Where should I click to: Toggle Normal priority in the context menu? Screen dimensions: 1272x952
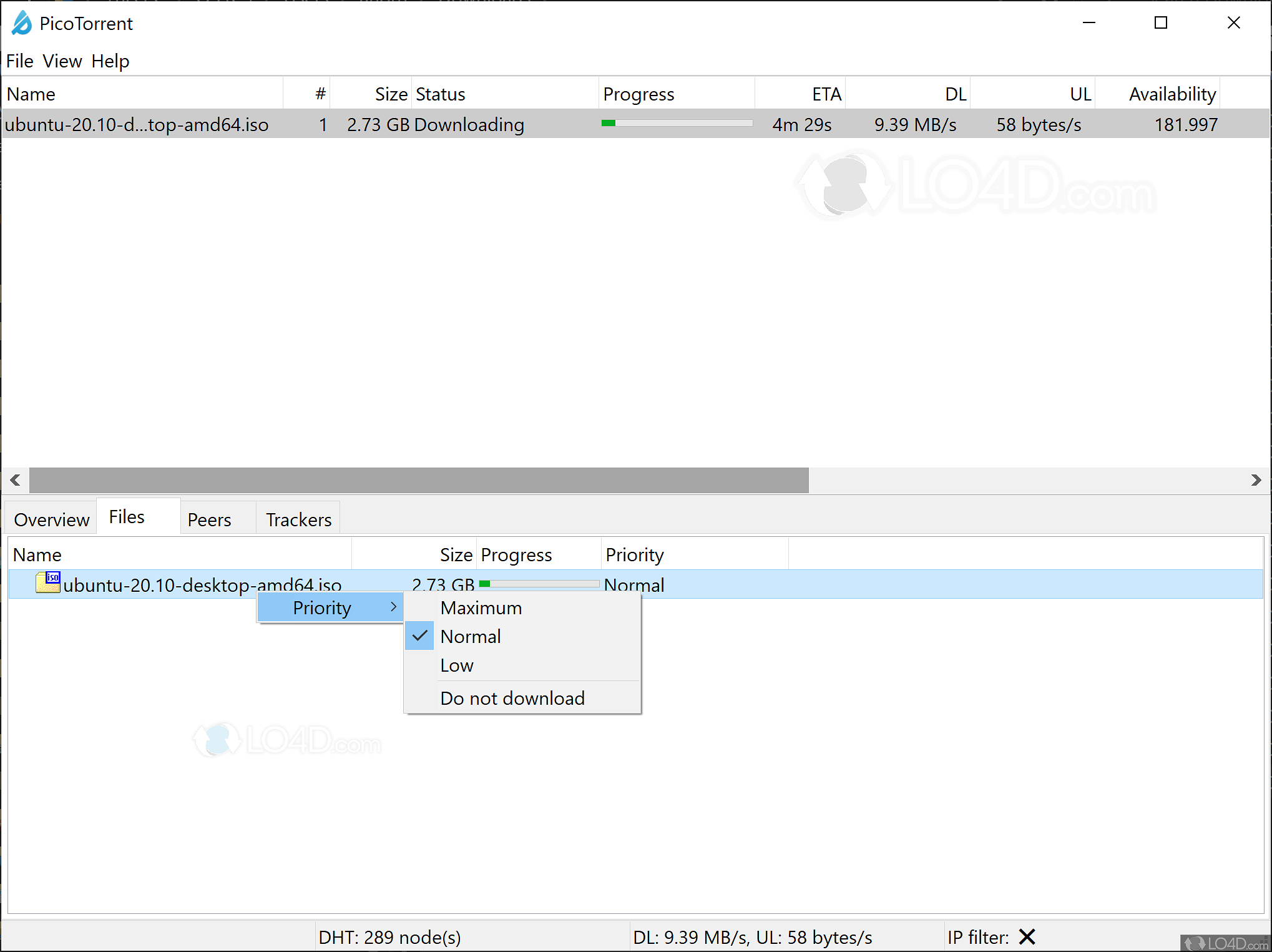(470, 635)
